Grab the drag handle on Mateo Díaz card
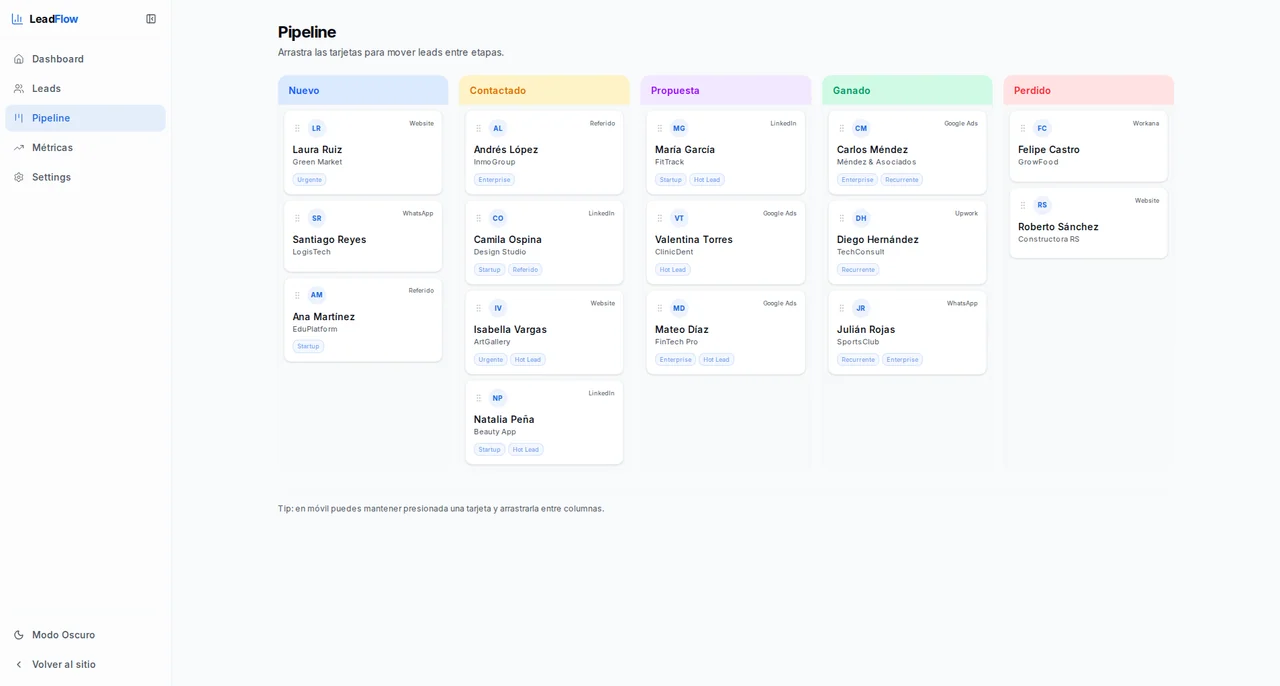The image size is (1280, 686). (x=660, y=308)
